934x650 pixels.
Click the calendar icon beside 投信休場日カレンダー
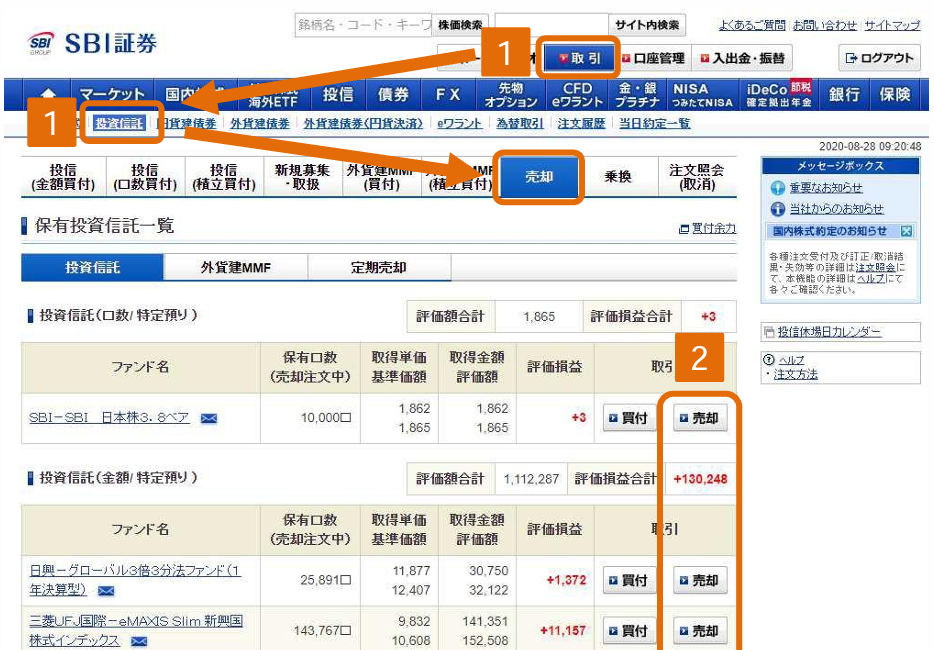coord(770,332)
